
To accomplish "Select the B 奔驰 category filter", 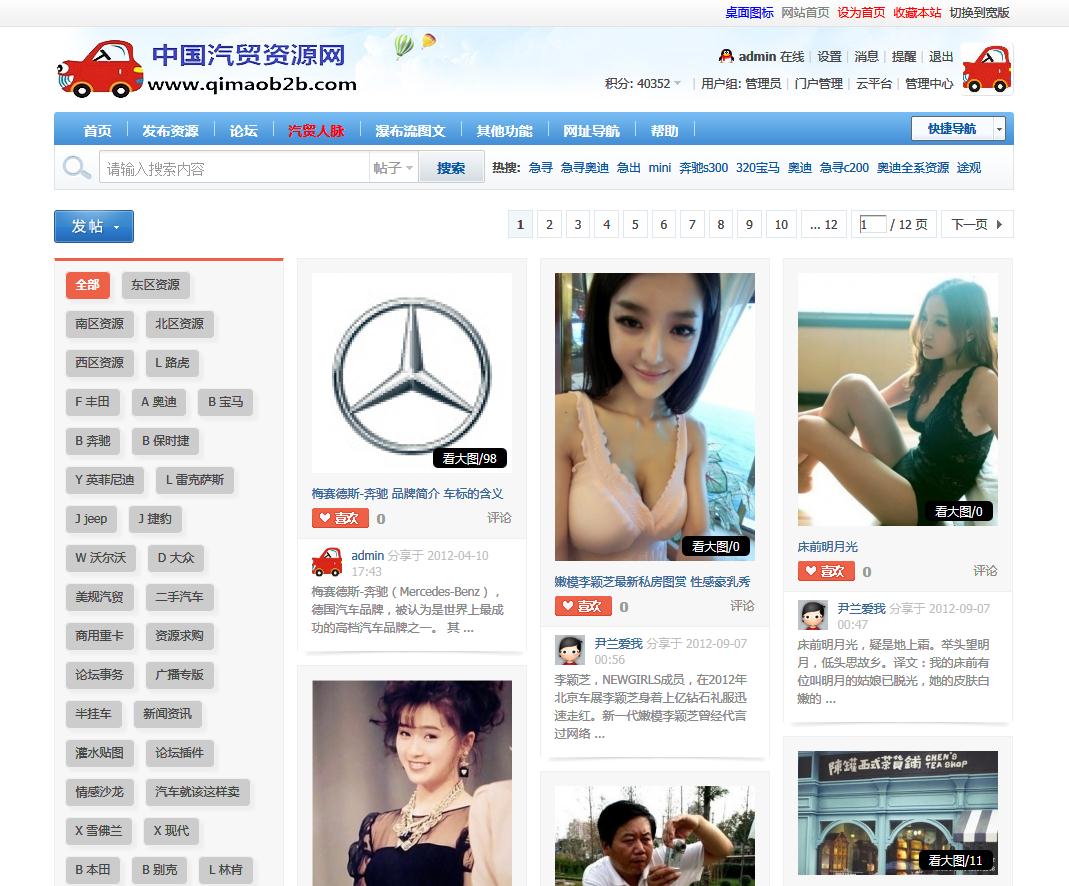I will click(x=92, y=441).
